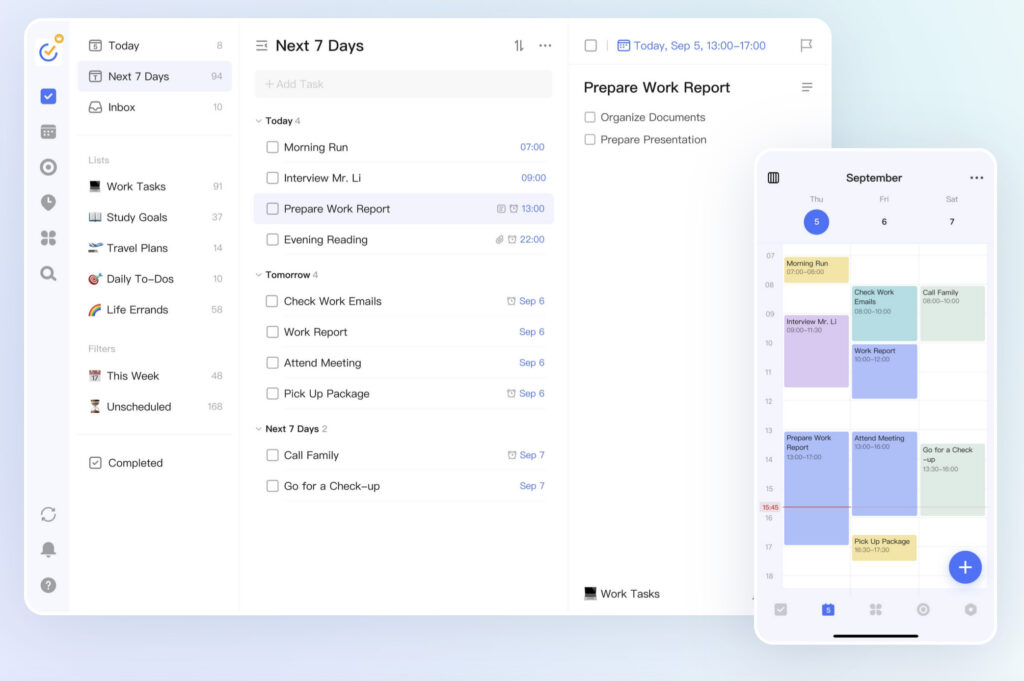Open the help question-mark icon

(x=47, y=585)
